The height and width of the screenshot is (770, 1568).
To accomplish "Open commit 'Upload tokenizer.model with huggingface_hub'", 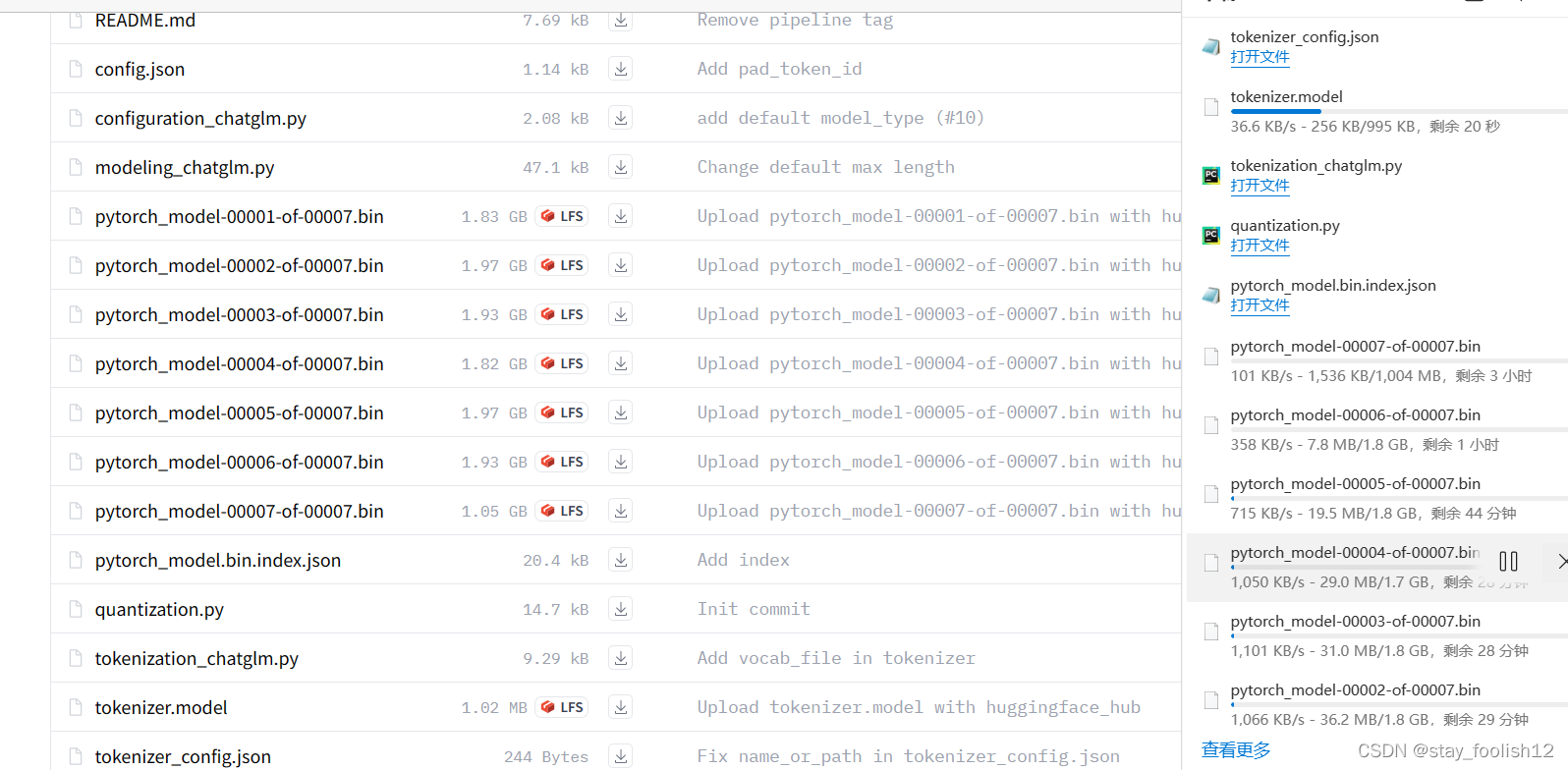I will pos(919,707).
